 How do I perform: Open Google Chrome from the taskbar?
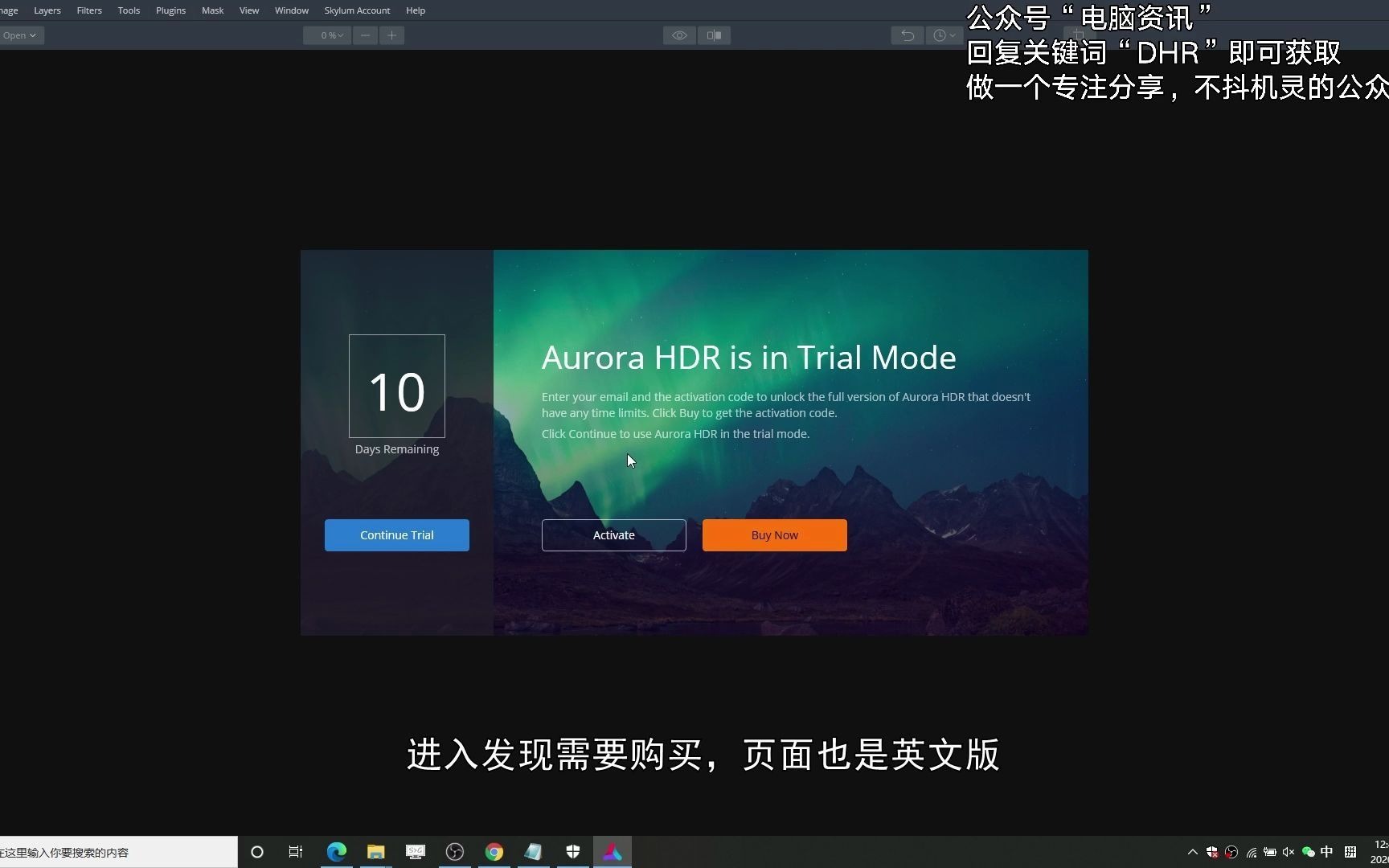tap(494, 851)
